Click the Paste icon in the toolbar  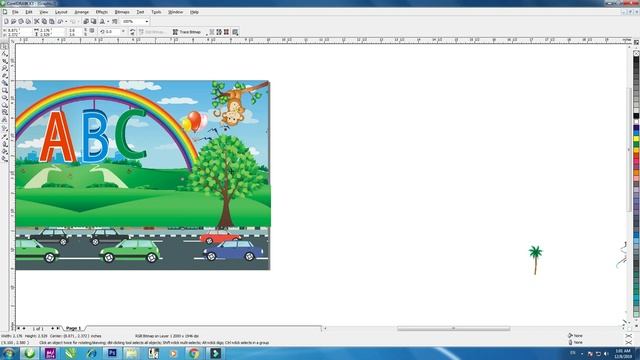click(51, 21)
